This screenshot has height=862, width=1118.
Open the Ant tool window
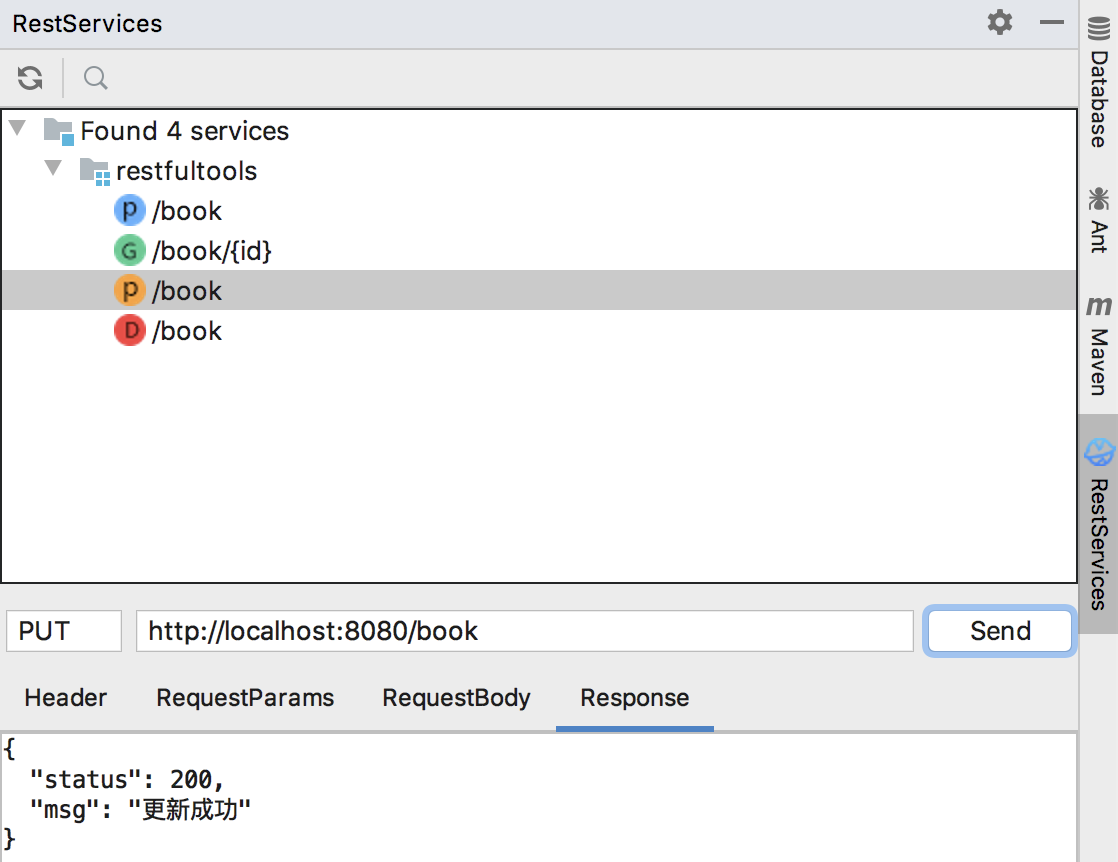(x=1099, y=218)
